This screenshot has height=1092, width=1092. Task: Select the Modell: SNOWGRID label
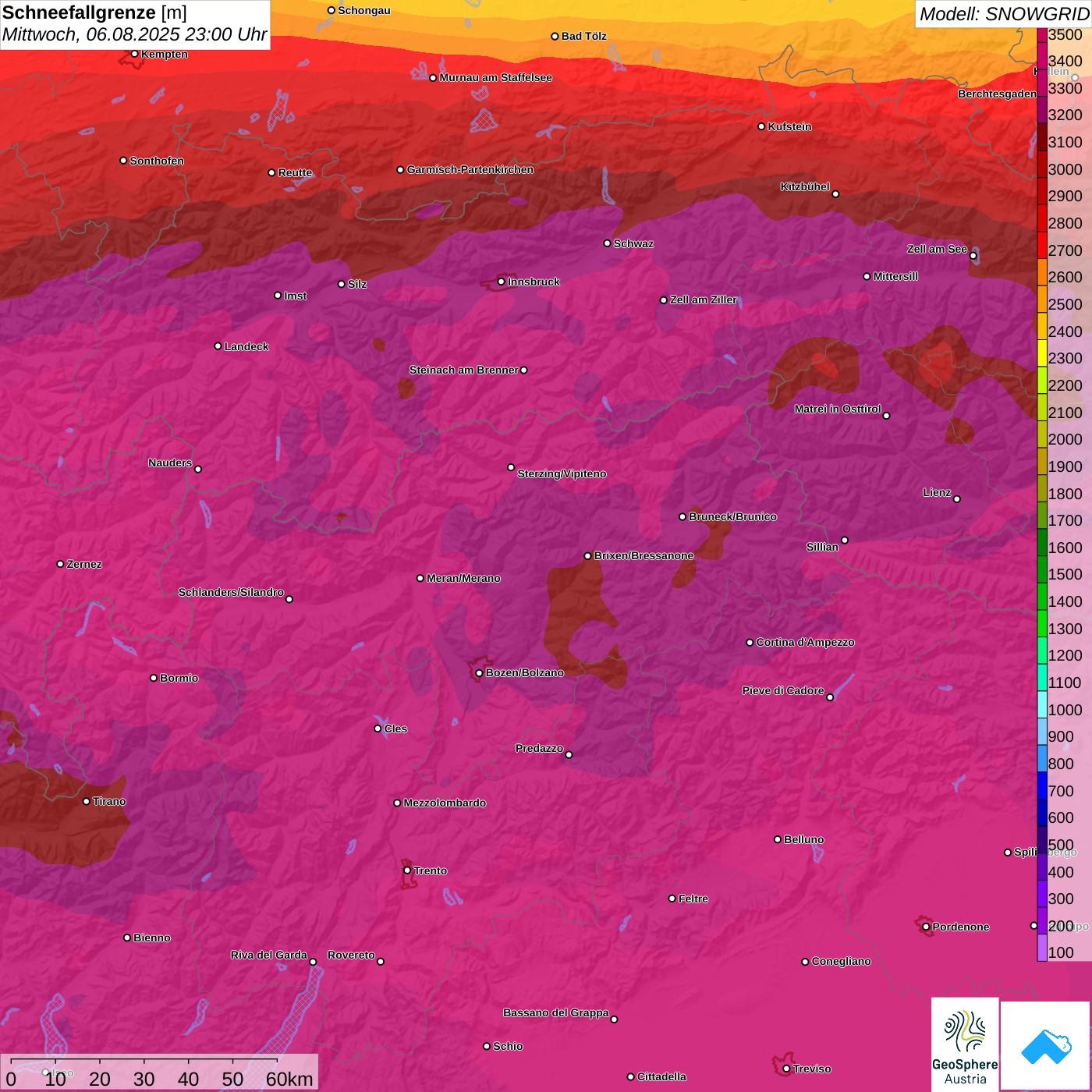click(x=1004, y=14)
